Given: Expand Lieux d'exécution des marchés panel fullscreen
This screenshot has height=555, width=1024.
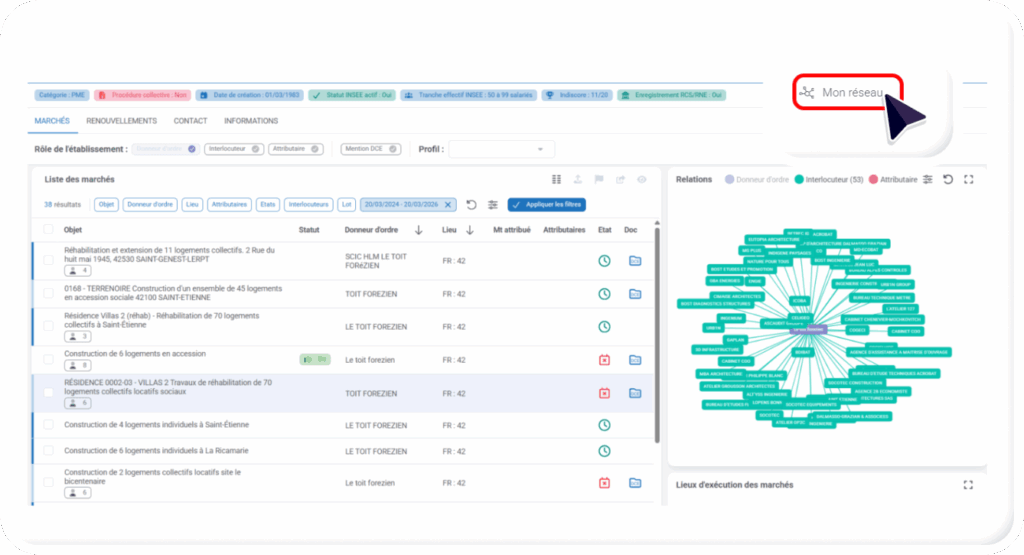Looking at the screenshot, I should [x=968, y=485].
